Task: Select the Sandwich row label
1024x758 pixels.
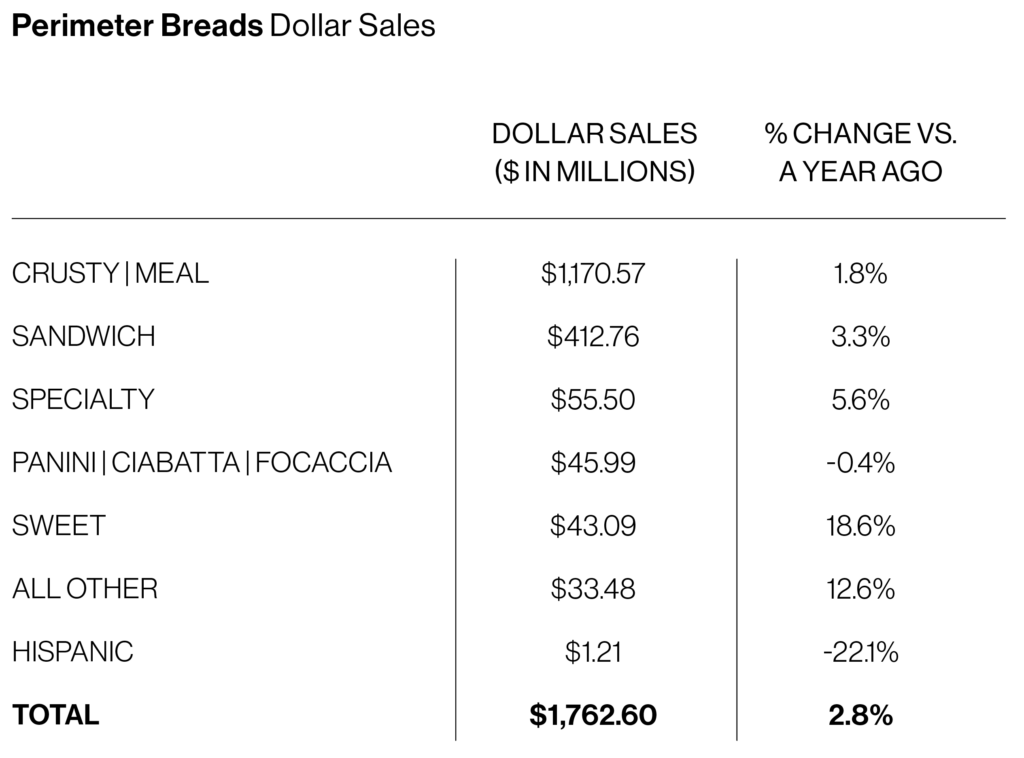Action: pyautogui.click(x=84, y=336)
